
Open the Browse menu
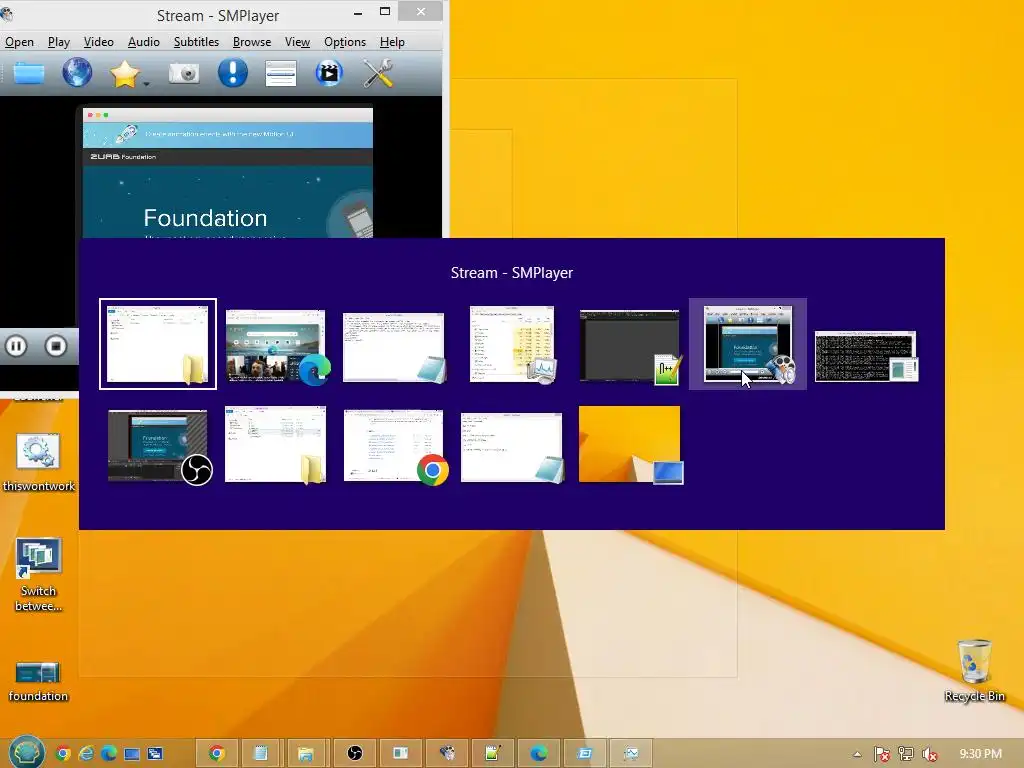pyautogui.click(x=251, y=42)
